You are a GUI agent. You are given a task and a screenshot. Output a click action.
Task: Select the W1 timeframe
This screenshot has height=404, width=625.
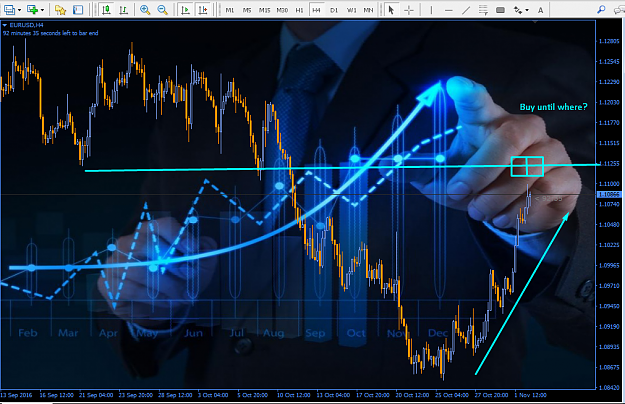tap(351, 10)
